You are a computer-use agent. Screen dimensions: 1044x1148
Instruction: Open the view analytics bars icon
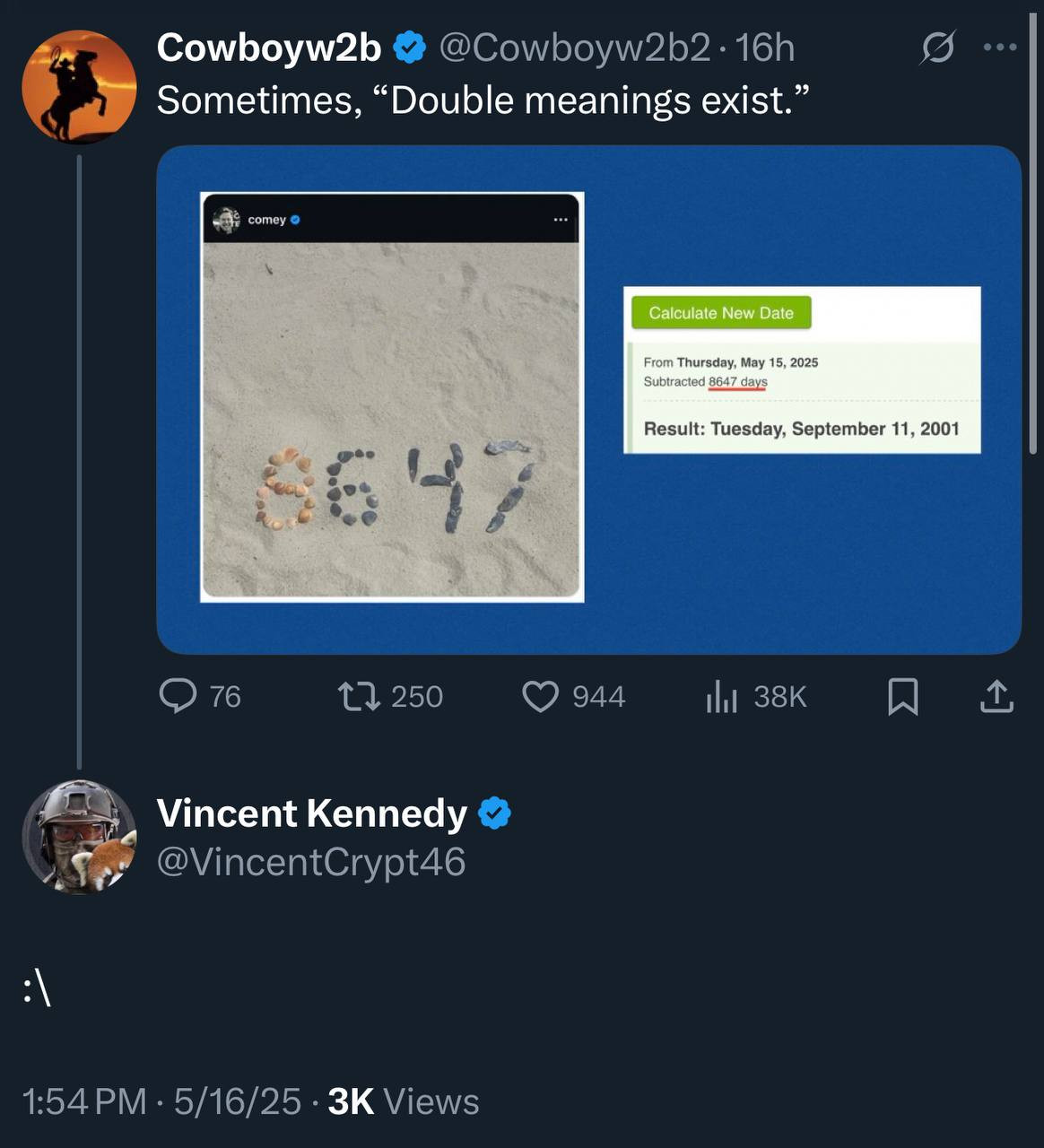point(721,696)
